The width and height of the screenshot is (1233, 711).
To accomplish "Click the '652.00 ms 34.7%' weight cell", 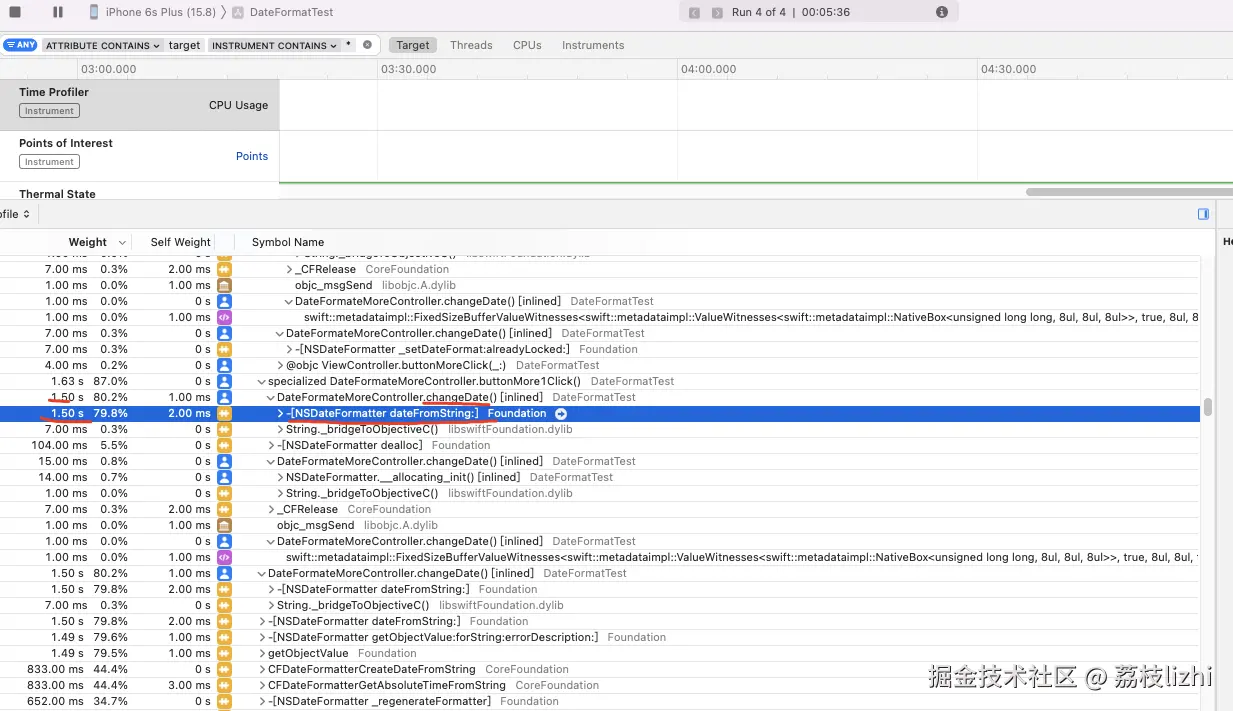I will coord(79,701).
